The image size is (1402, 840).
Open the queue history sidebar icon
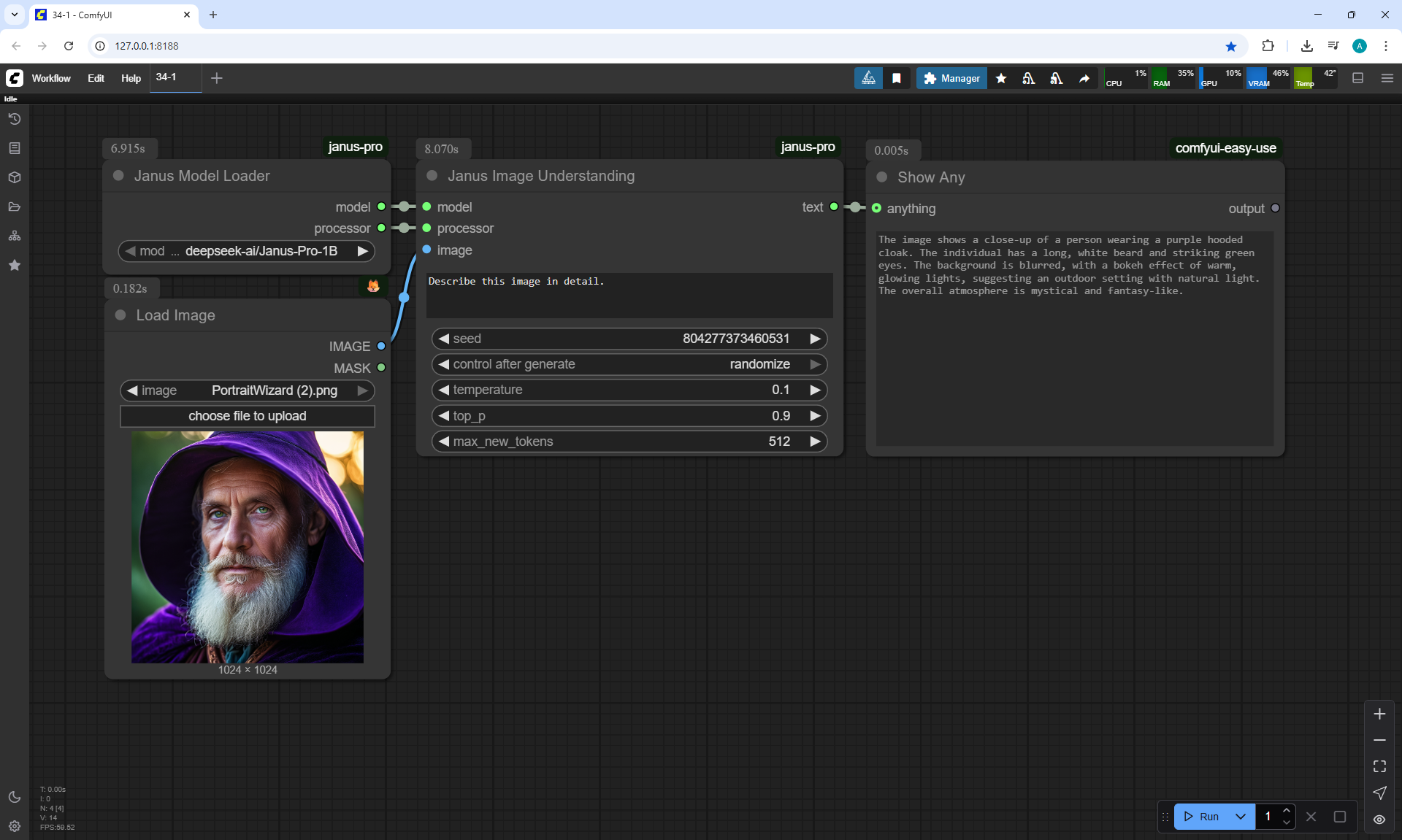[x=15, y=119]
